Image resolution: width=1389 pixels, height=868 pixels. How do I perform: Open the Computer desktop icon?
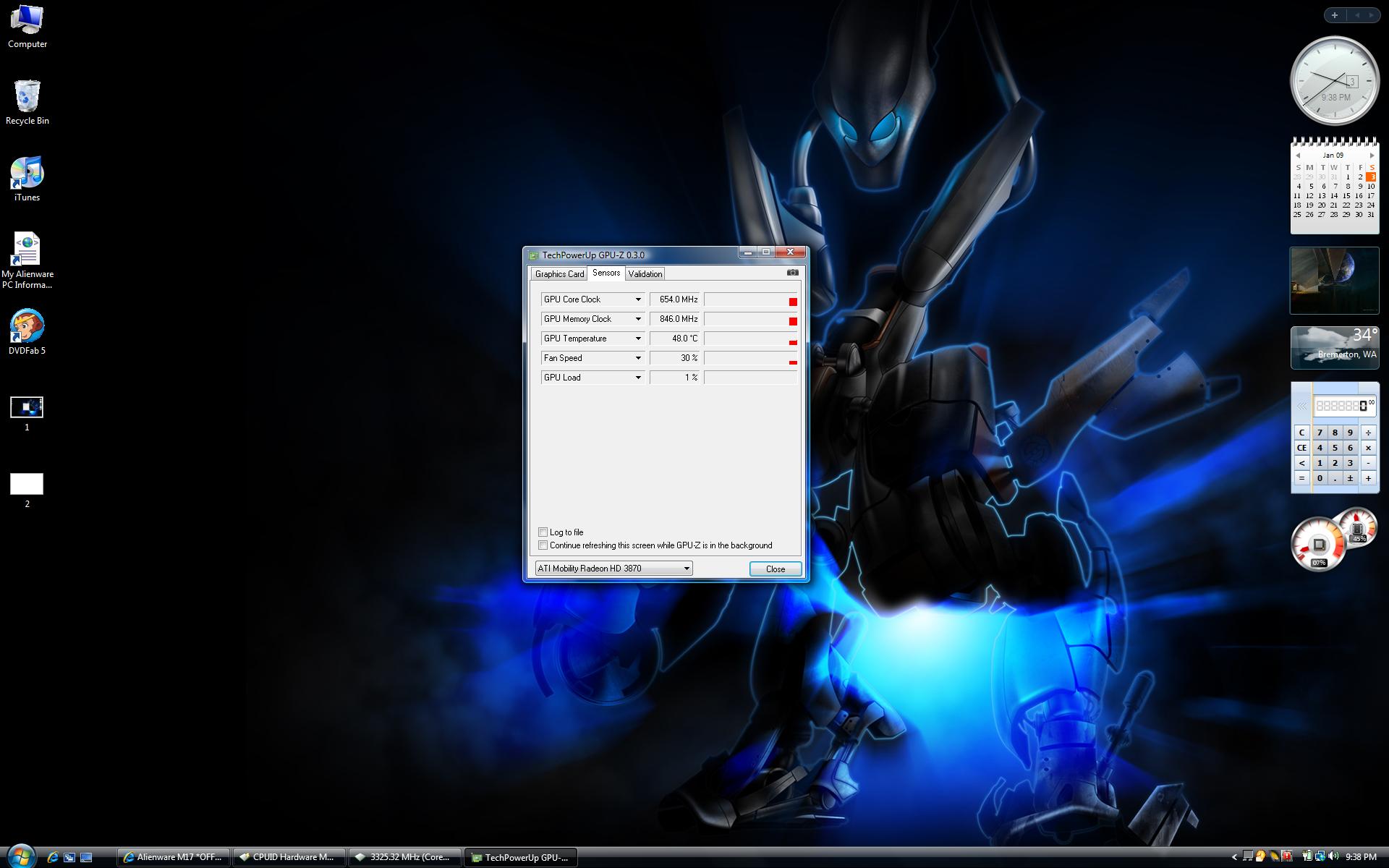tap(27, 27)
